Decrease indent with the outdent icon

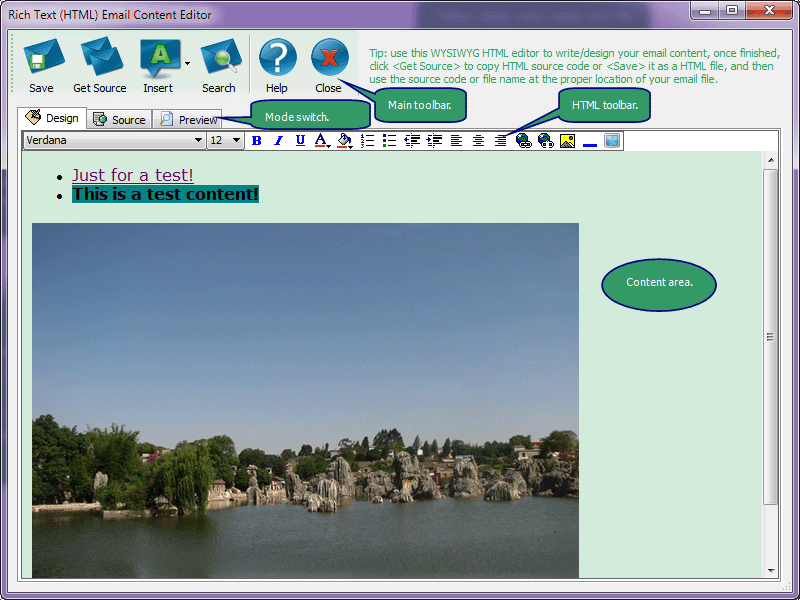tap(412, 141)
